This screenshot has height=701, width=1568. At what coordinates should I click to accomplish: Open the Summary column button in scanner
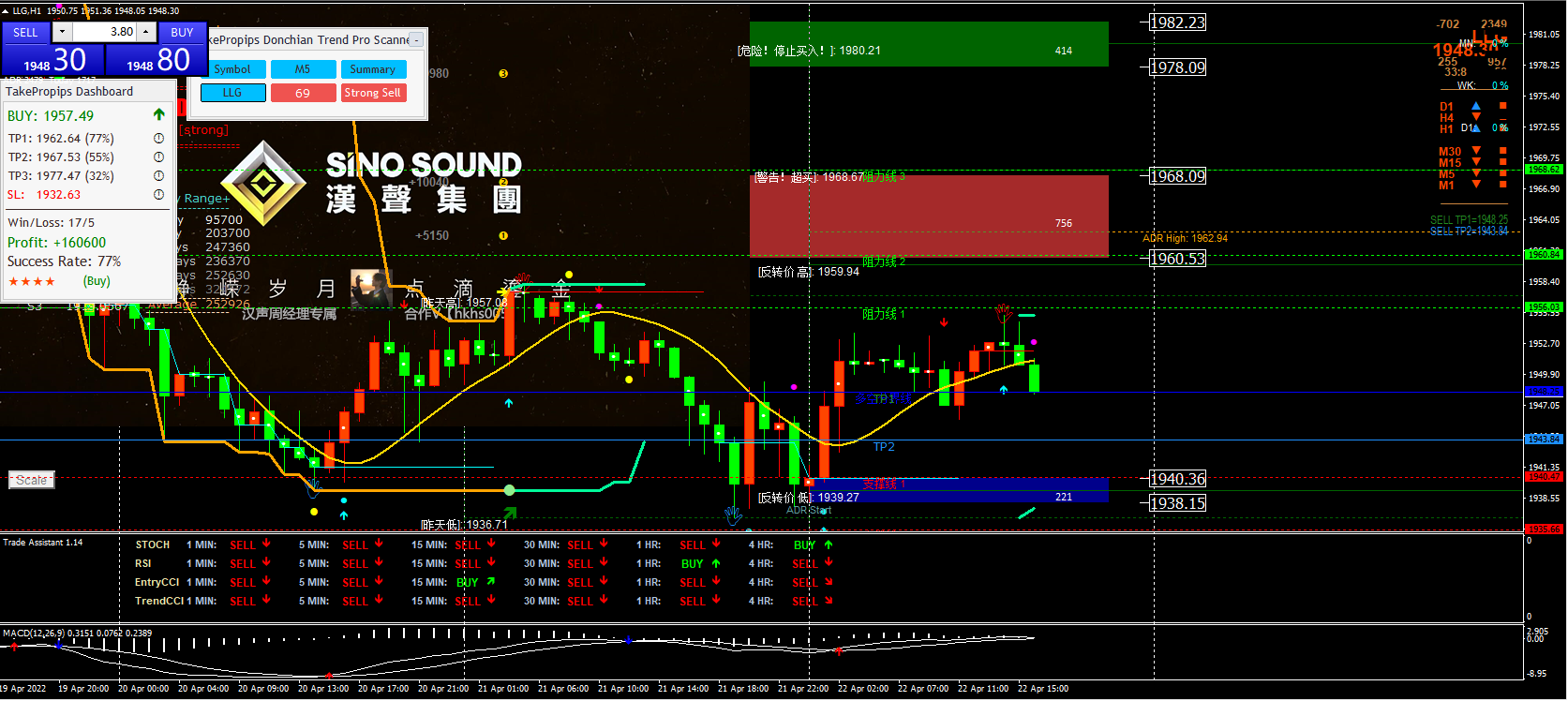click(373, 69)
